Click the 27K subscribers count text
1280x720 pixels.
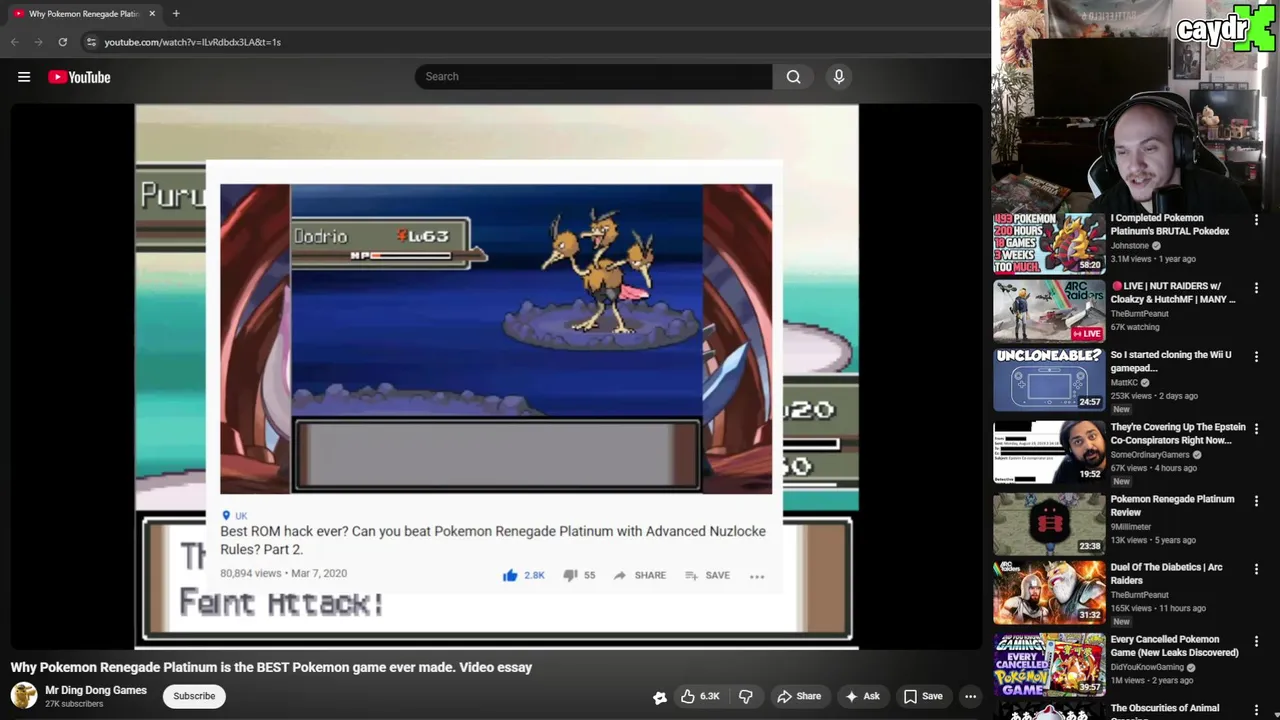pyautogui.click(x=74, y=704)
